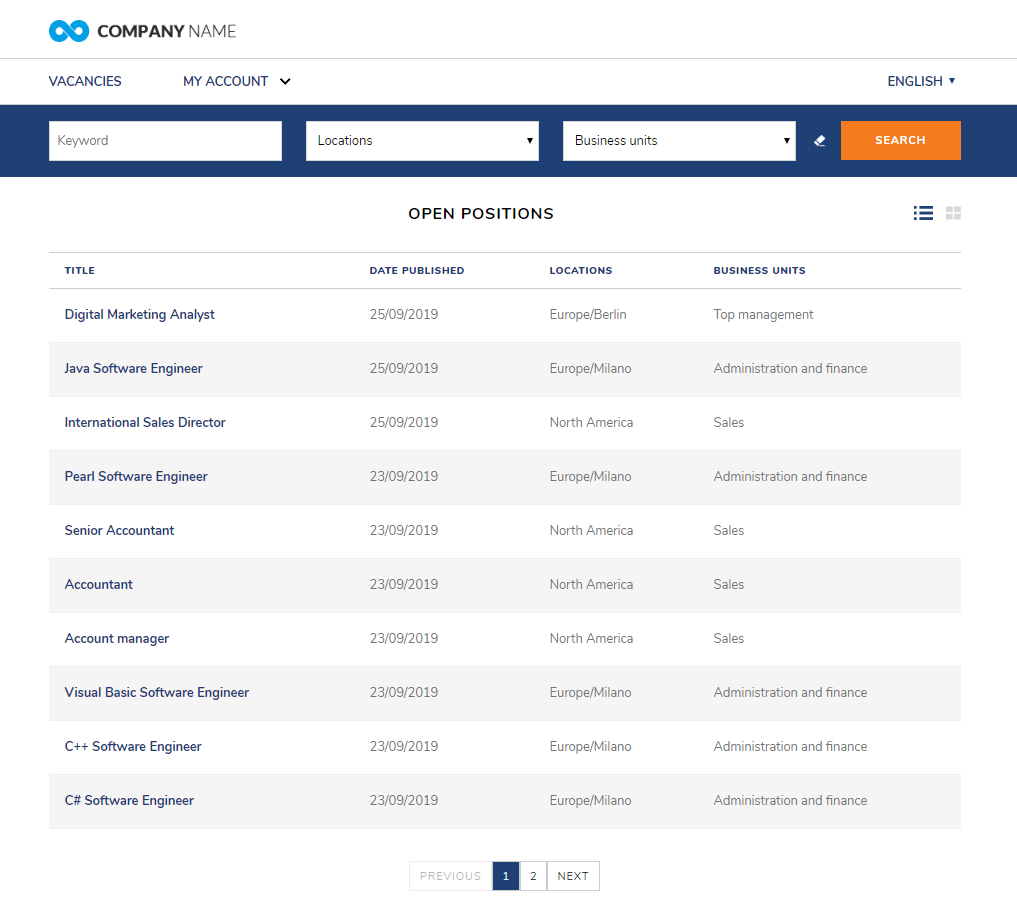Open the Senior Accountant vacancy

coord(119,530)
